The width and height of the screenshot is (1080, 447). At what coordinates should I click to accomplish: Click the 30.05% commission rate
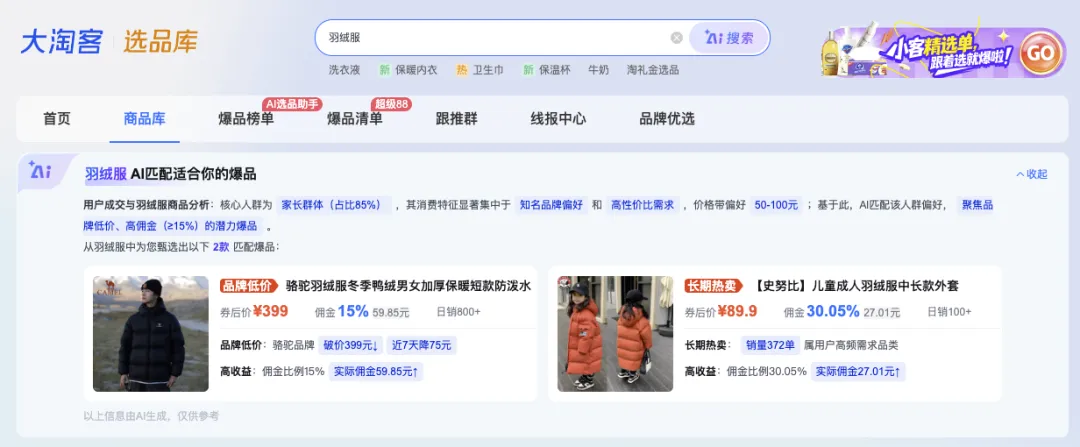[833, 311]
